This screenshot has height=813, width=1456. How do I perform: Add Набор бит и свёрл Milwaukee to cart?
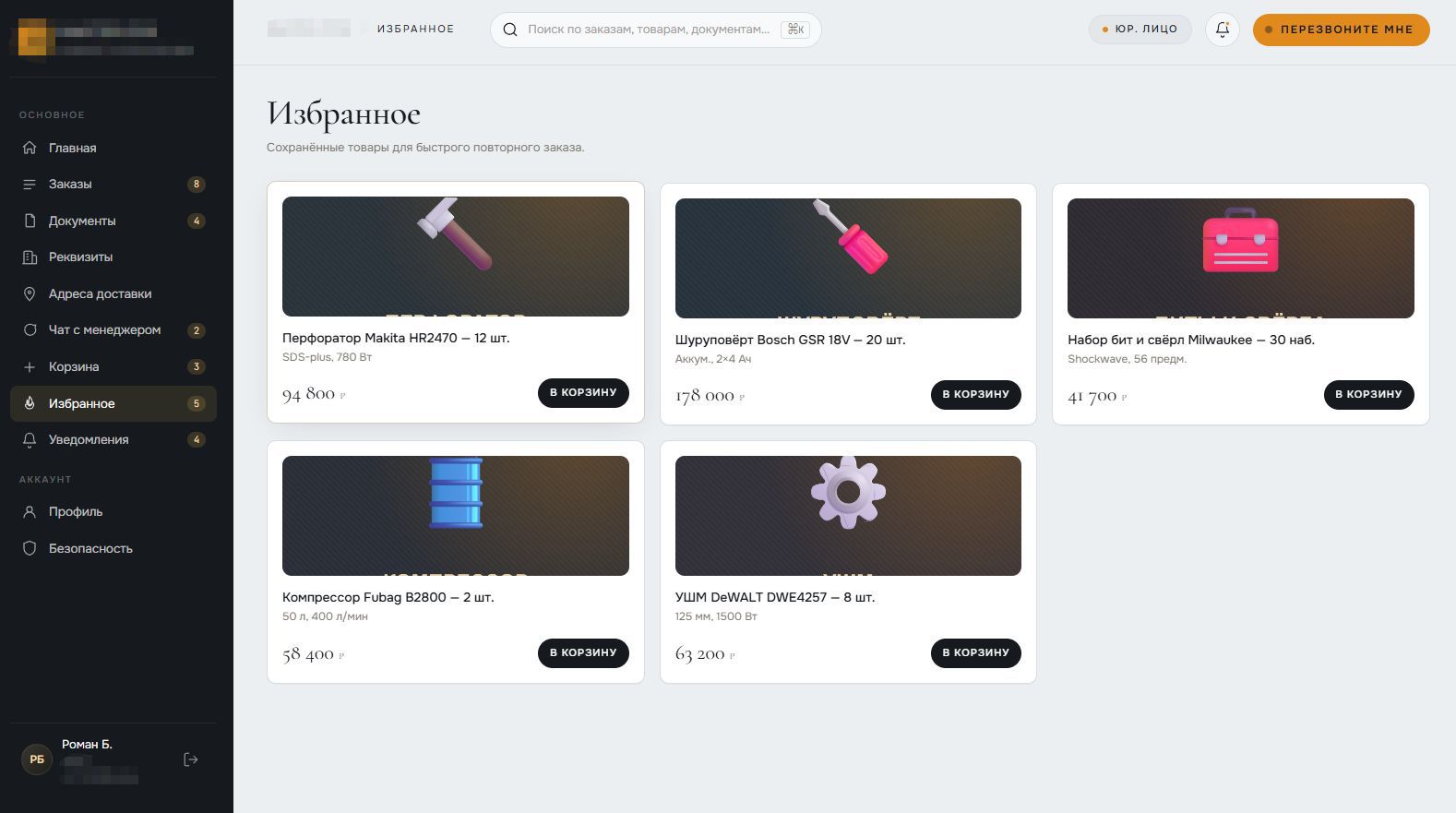tap(1368, 395)
